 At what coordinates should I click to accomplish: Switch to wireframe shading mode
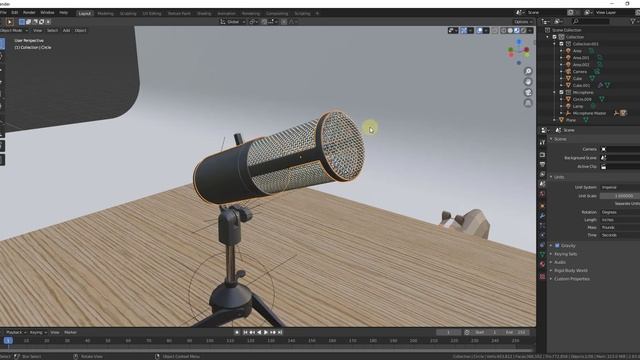[504, 30]
